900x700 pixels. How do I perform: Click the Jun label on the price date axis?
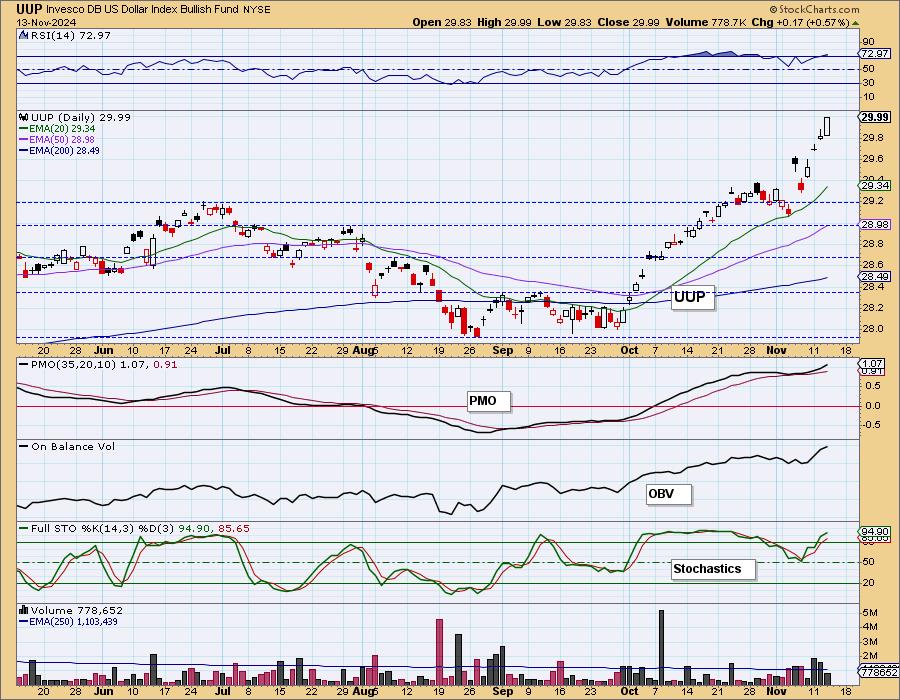click(103, 350)
